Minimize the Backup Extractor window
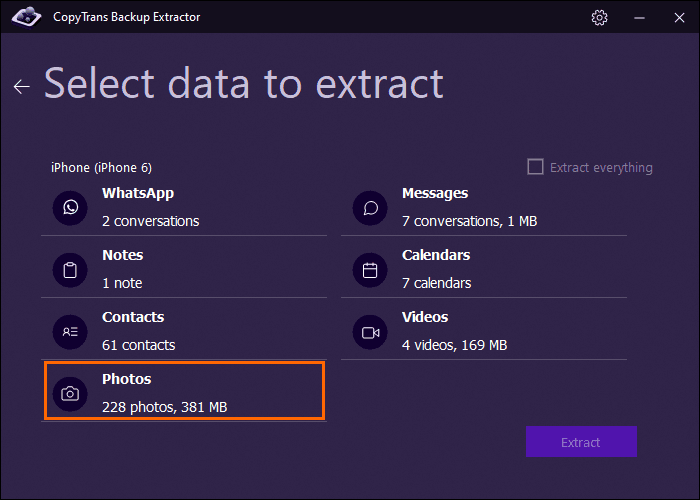This screenshot has width=700, height=500. coord(640,17)
